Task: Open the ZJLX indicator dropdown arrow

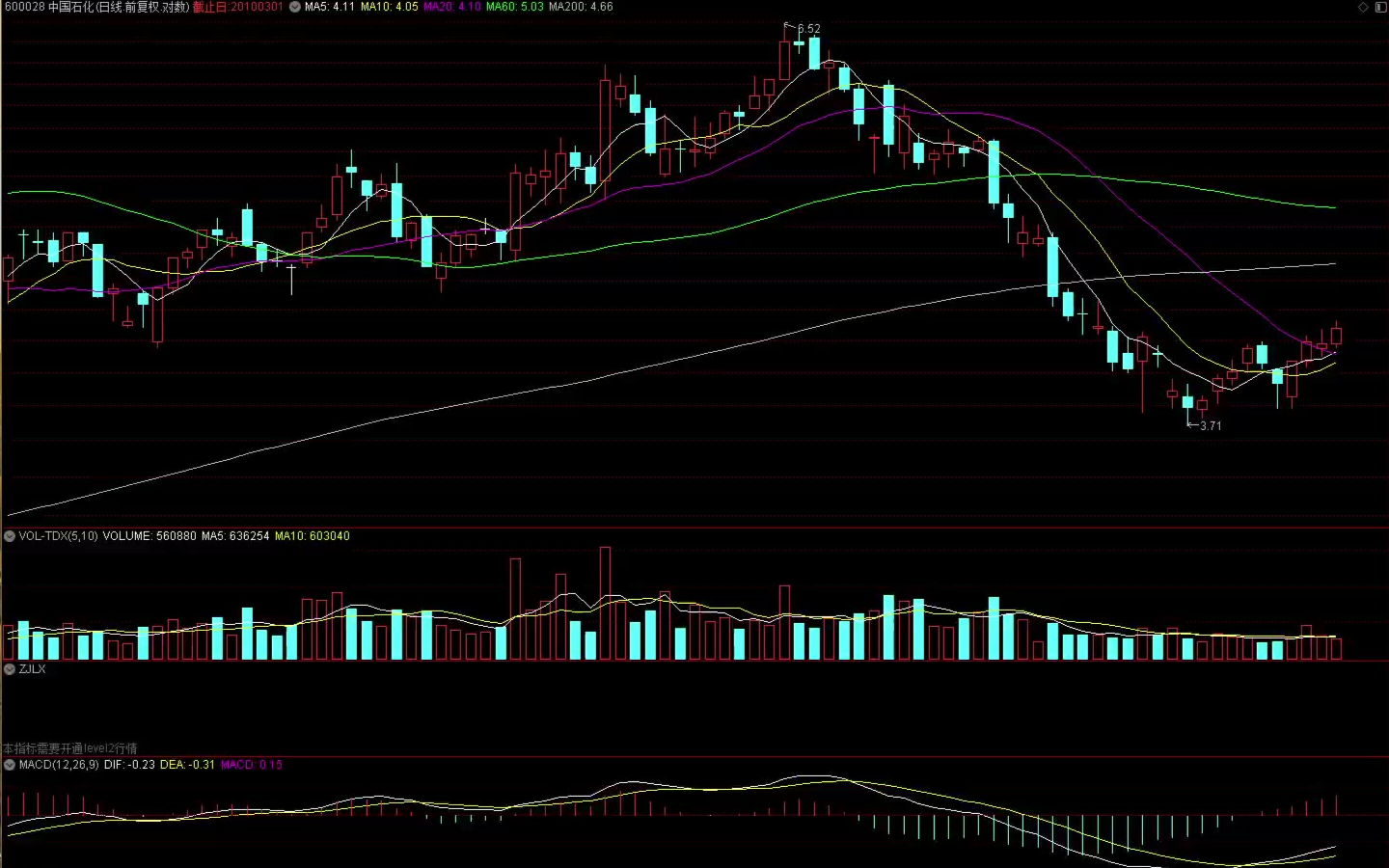Action: [10, 668]
